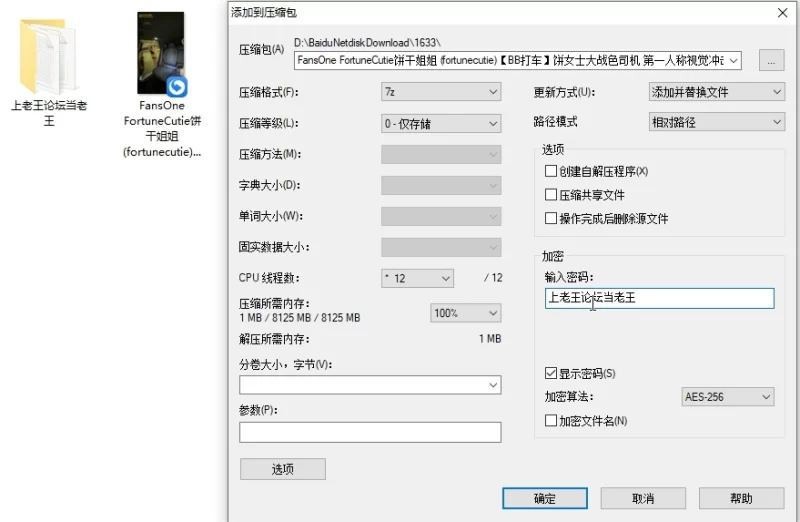Screen dimensions: 800x522
Task: Open the 路径模式 dropdown showing 相对路径
Action: (x=716, y=122)
